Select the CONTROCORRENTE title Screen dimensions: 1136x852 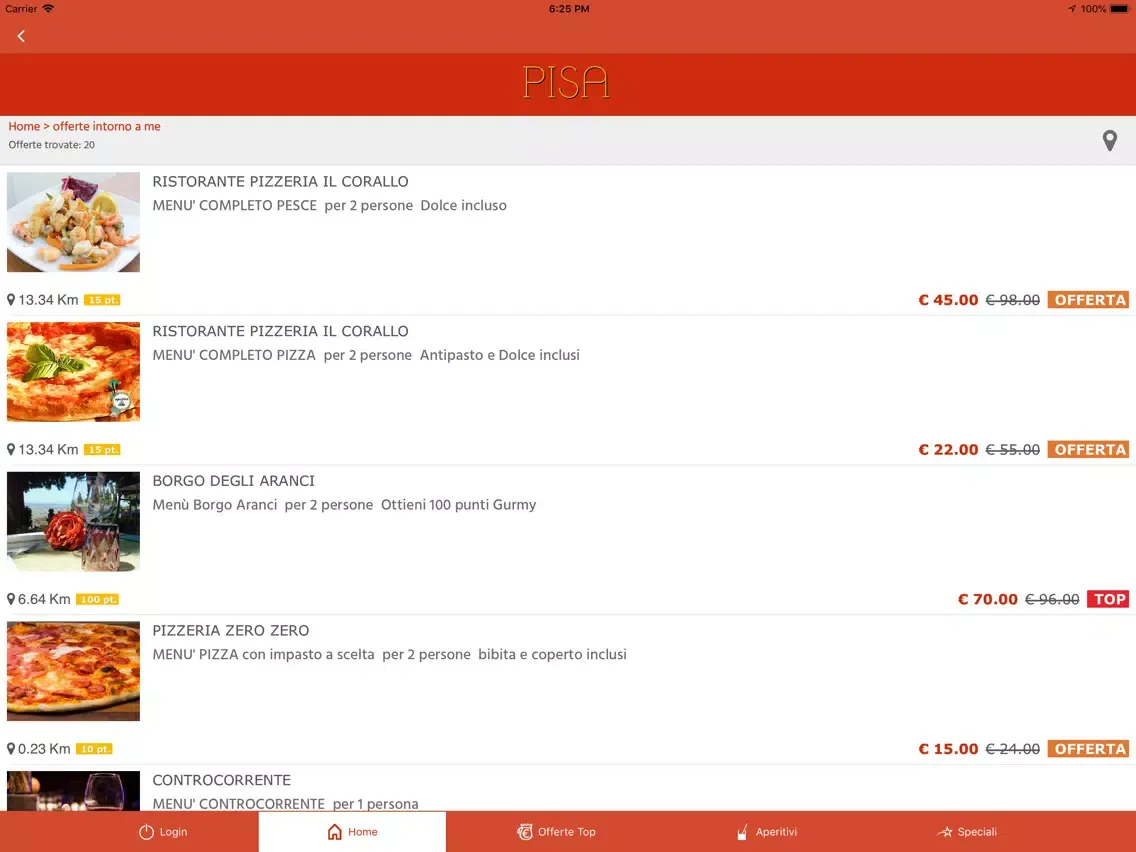pyautogui.click(x=222, y=780)
